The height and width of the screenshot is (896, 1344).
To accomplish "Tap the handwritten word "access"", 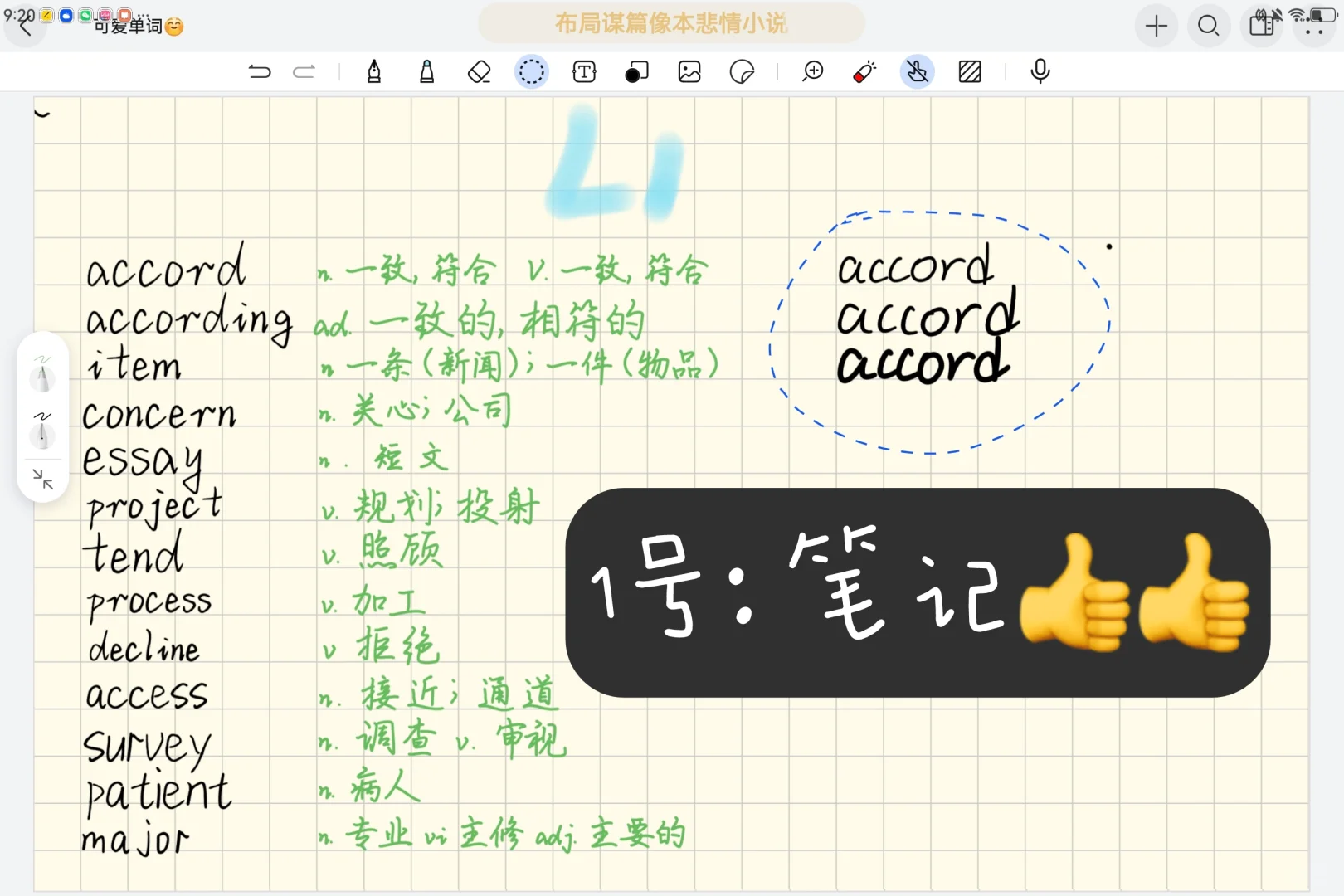I will click(146, 695).
